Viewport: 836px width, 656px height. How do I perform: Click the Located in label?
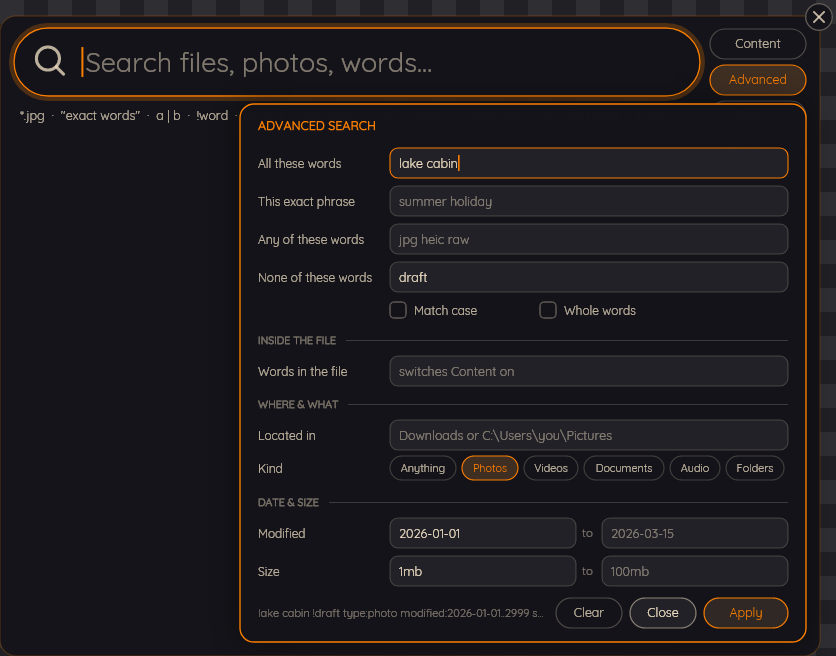coord(287,436)
